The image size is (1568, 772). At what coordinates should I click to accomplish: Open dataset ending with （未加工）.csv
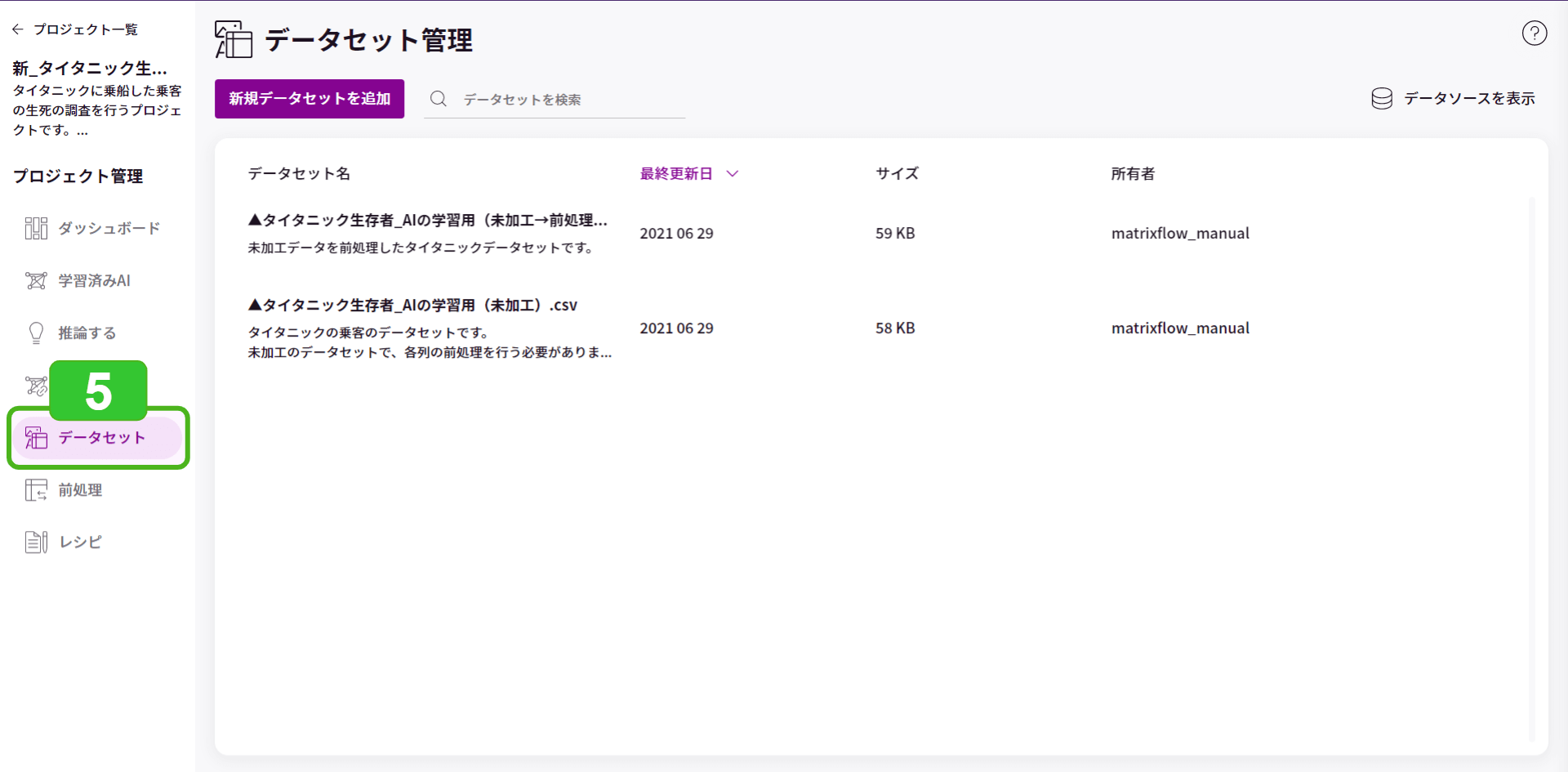[412, 305]
